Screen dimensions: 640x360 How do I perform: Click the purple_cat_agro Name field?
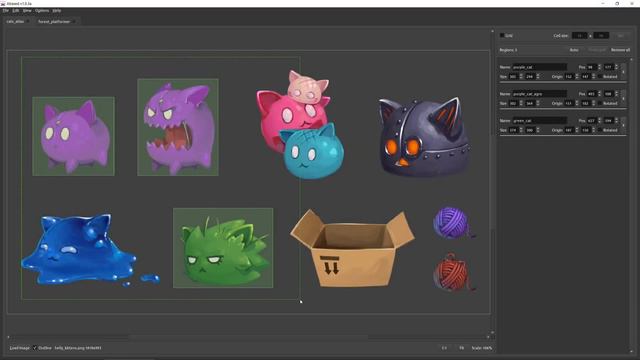click(539, 94)
